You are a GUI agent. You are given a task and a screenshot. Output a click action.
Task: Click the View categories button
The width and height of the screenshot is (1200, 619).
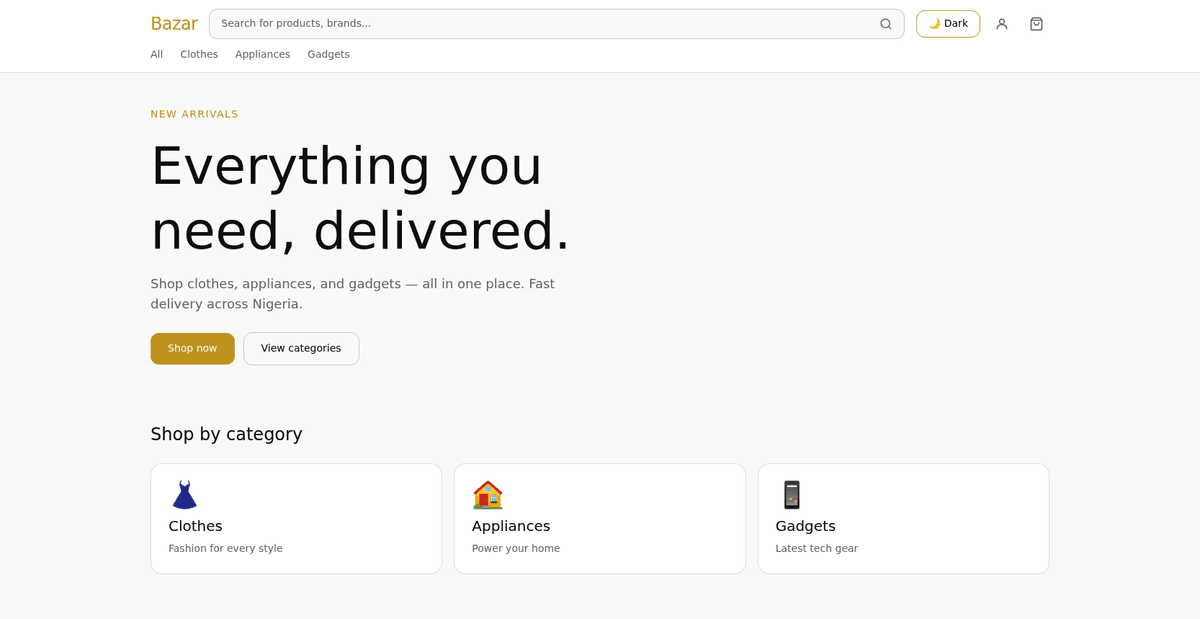(x=301, y=348)
